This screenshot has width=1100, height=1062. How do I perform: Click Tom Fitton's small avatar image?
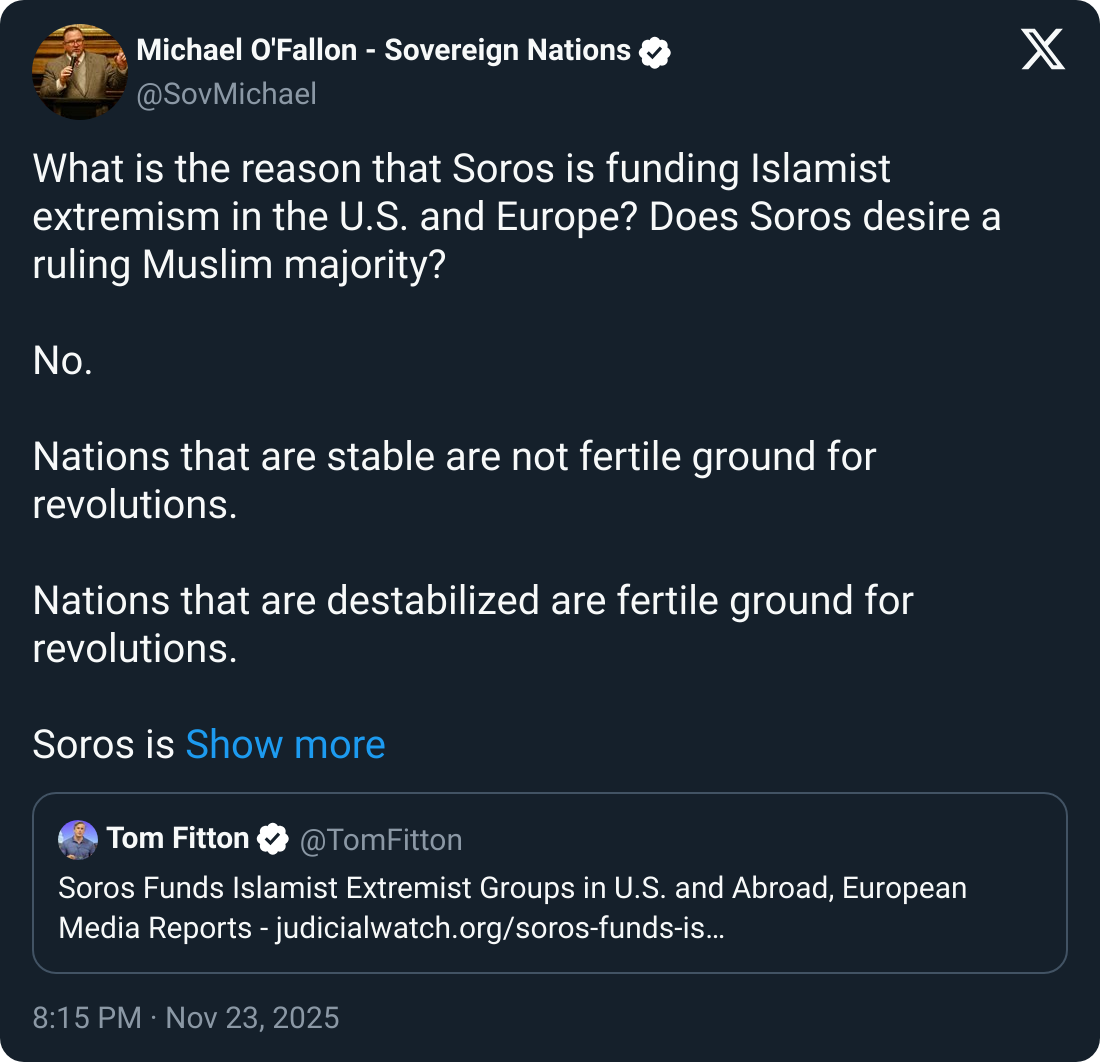click(78, 839)
